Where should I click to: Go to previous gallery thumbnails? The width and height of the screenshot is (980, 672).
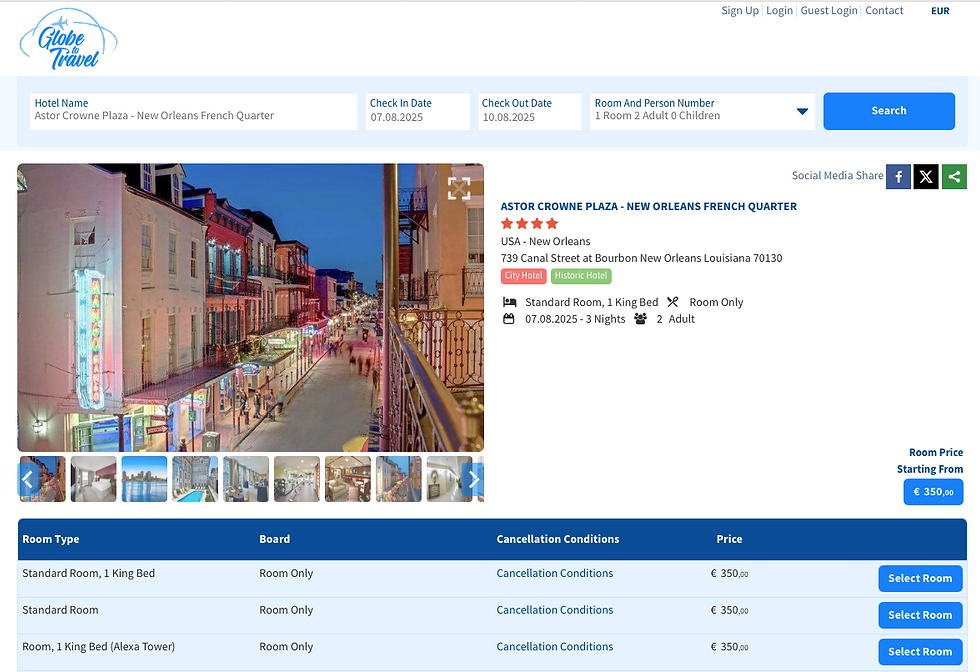28,479
